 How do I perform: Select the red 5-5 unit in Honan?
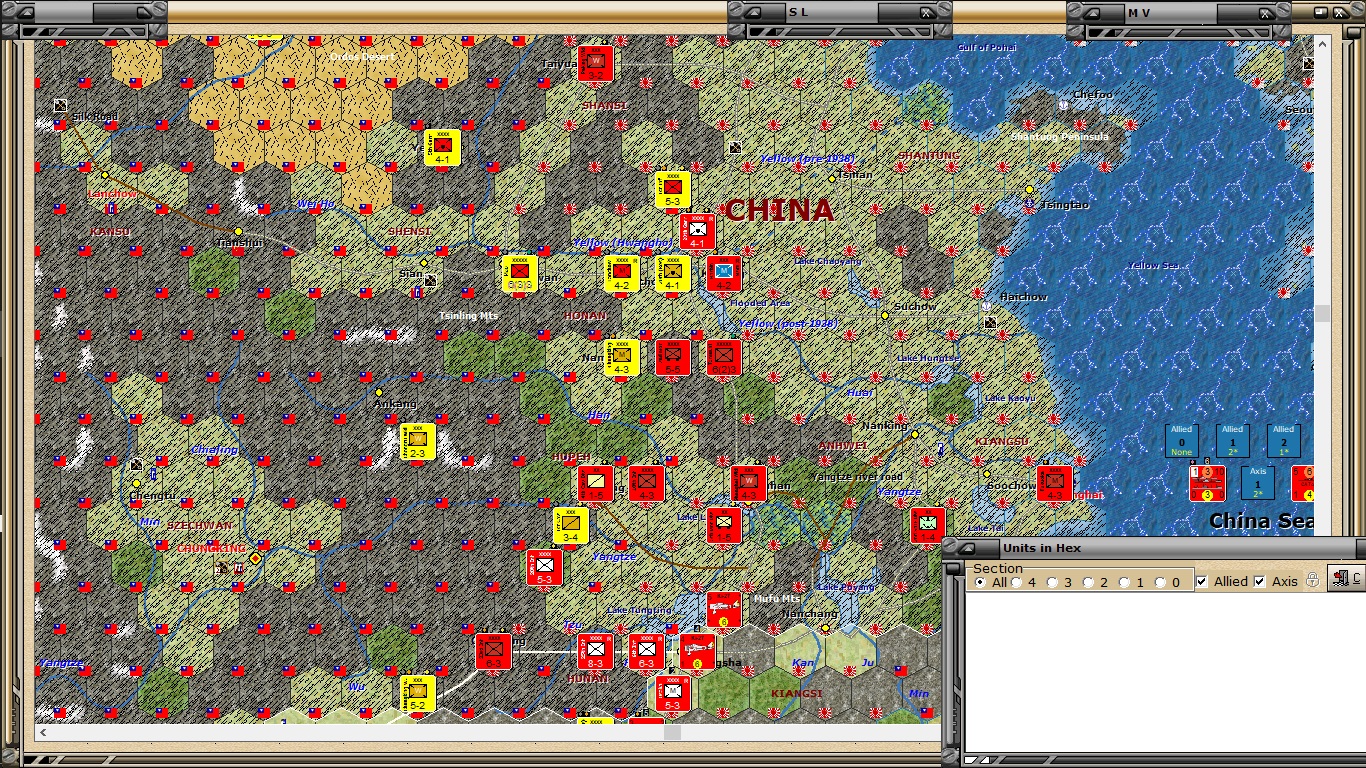point(673,358)
